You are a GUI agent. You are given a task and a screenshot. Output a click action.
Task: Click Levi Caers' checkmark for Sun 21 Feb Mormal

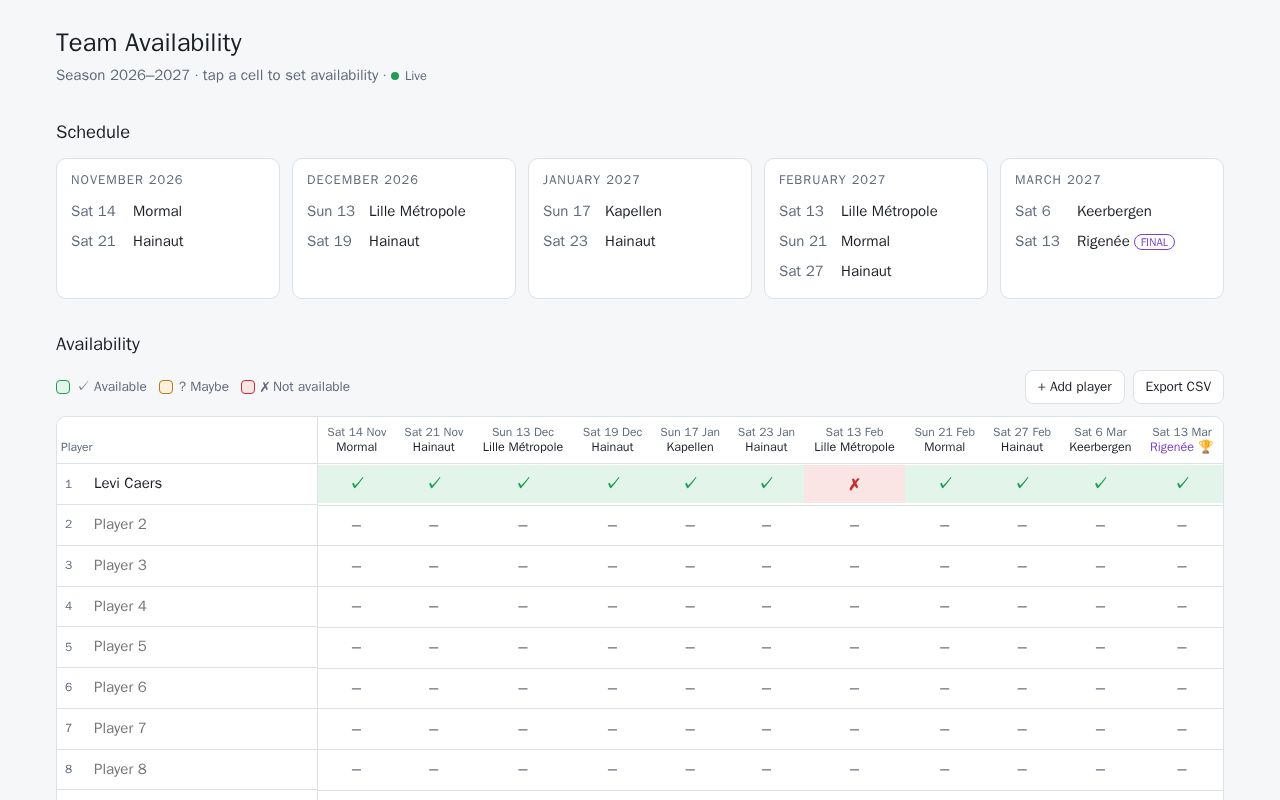click(x=945, y=484)
